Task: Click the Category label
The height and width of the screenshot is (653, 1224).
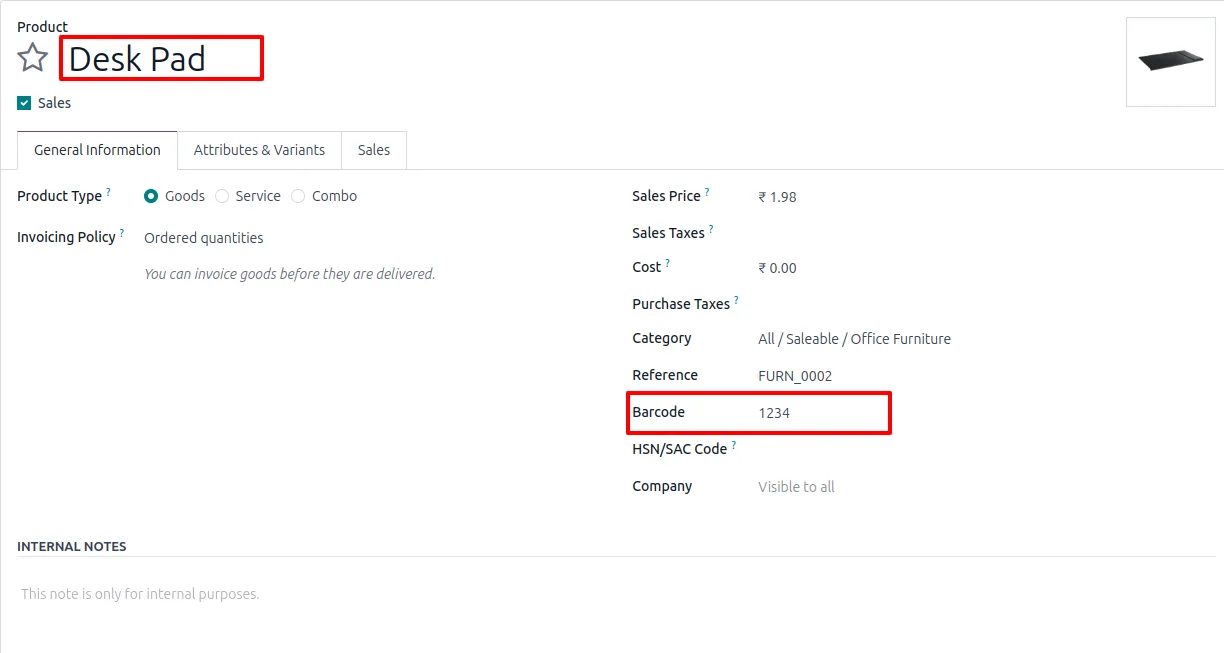Action: pyautogui.click(x=661, y=338)
